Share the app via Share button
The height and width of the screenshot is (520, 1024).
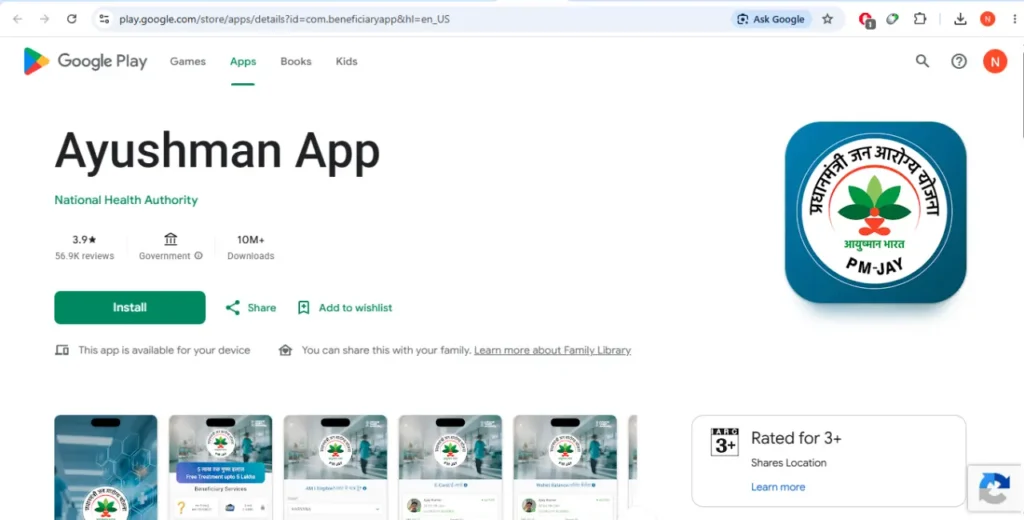(251, 308)
